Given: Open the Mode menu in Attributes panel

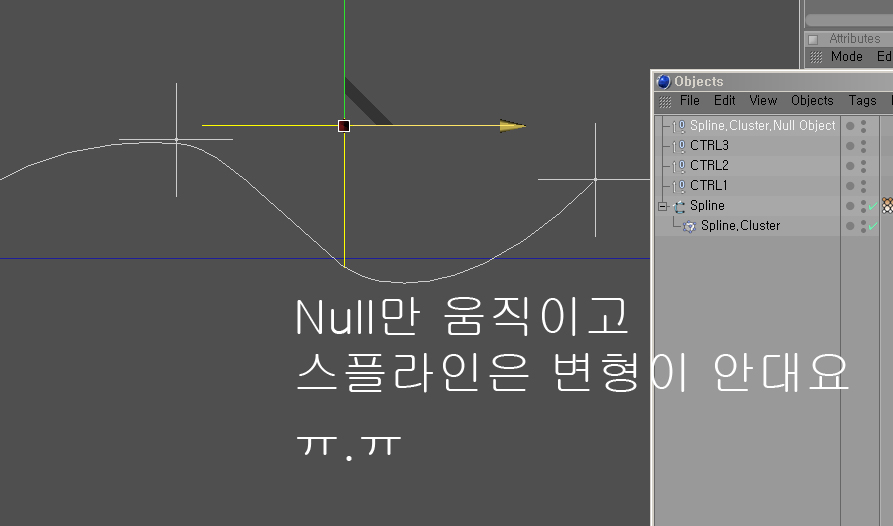Looking at the screenshot, I should [846, 56].
